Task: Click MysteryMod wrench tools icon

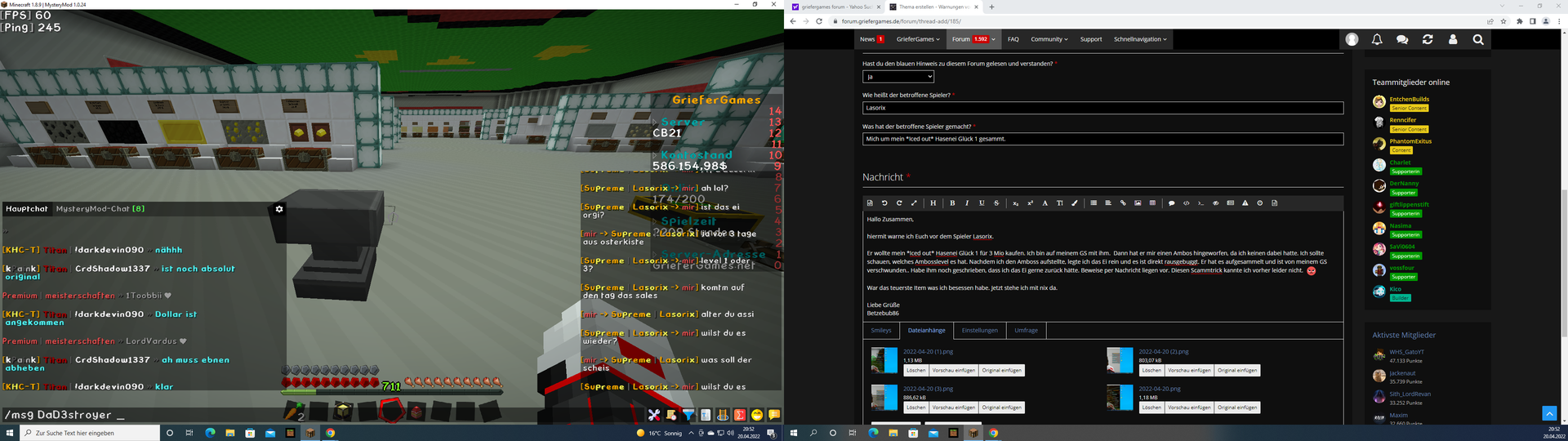Action: click(x=653, y=415)
